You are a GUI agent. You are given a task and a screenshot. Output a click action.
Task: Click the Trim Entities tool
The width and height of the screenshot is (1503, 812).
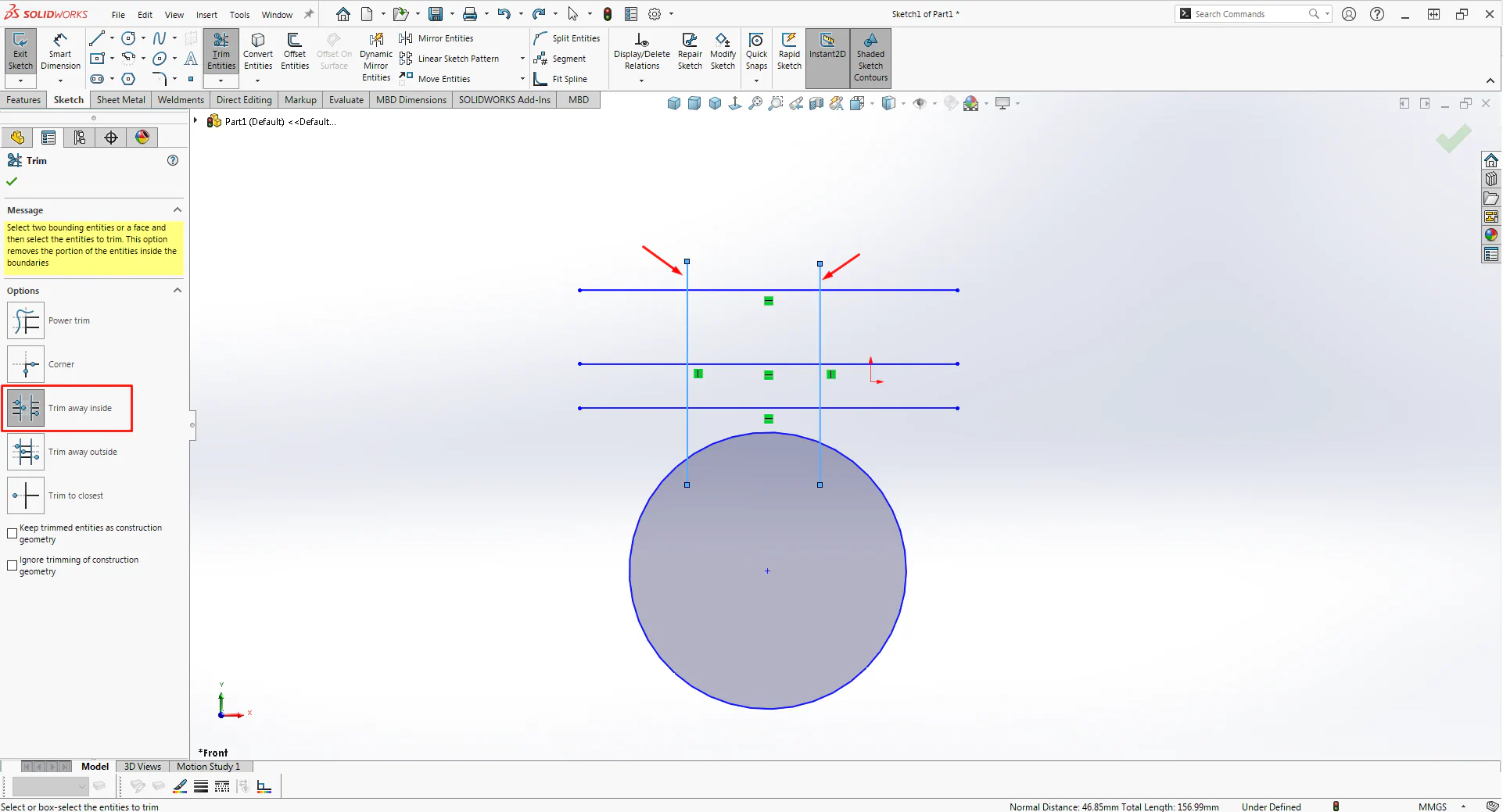tap(221, 52)
